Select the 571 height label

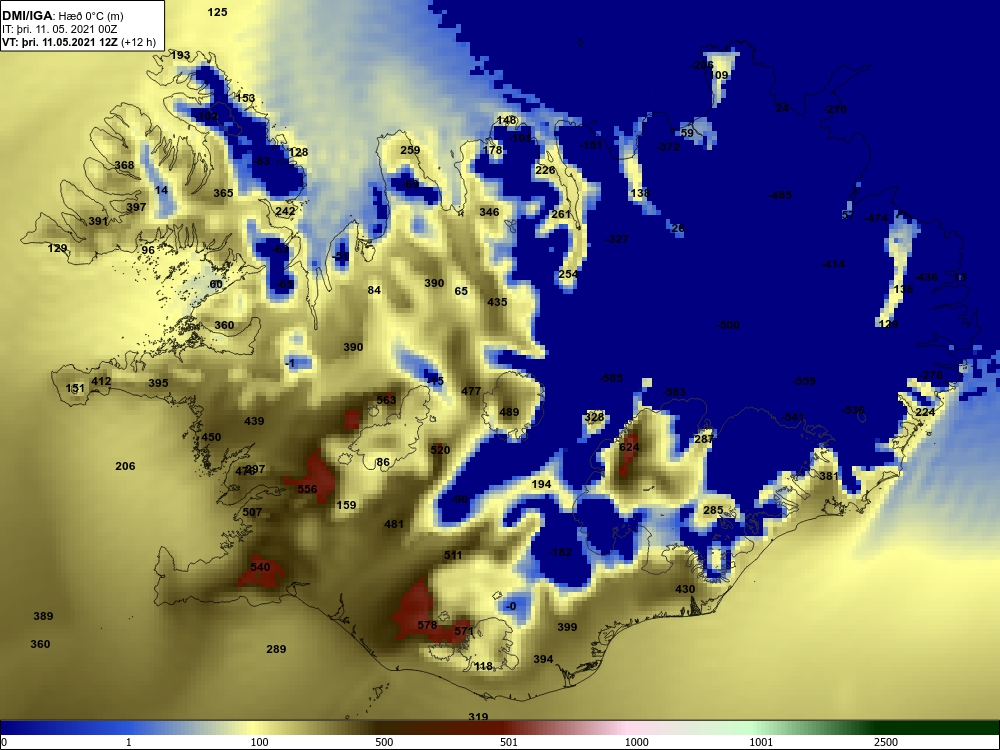464,631
